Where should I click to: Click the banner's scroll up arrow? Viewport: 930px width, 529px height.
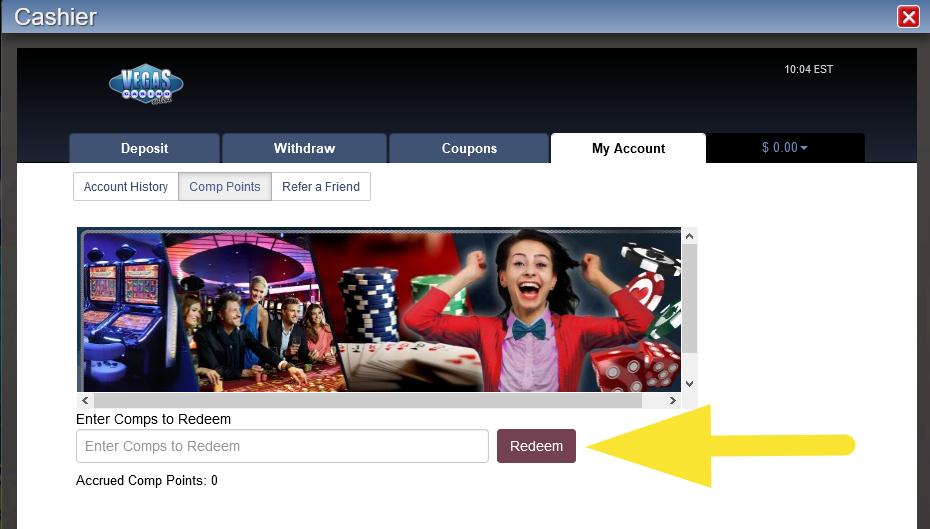point(689,236)
